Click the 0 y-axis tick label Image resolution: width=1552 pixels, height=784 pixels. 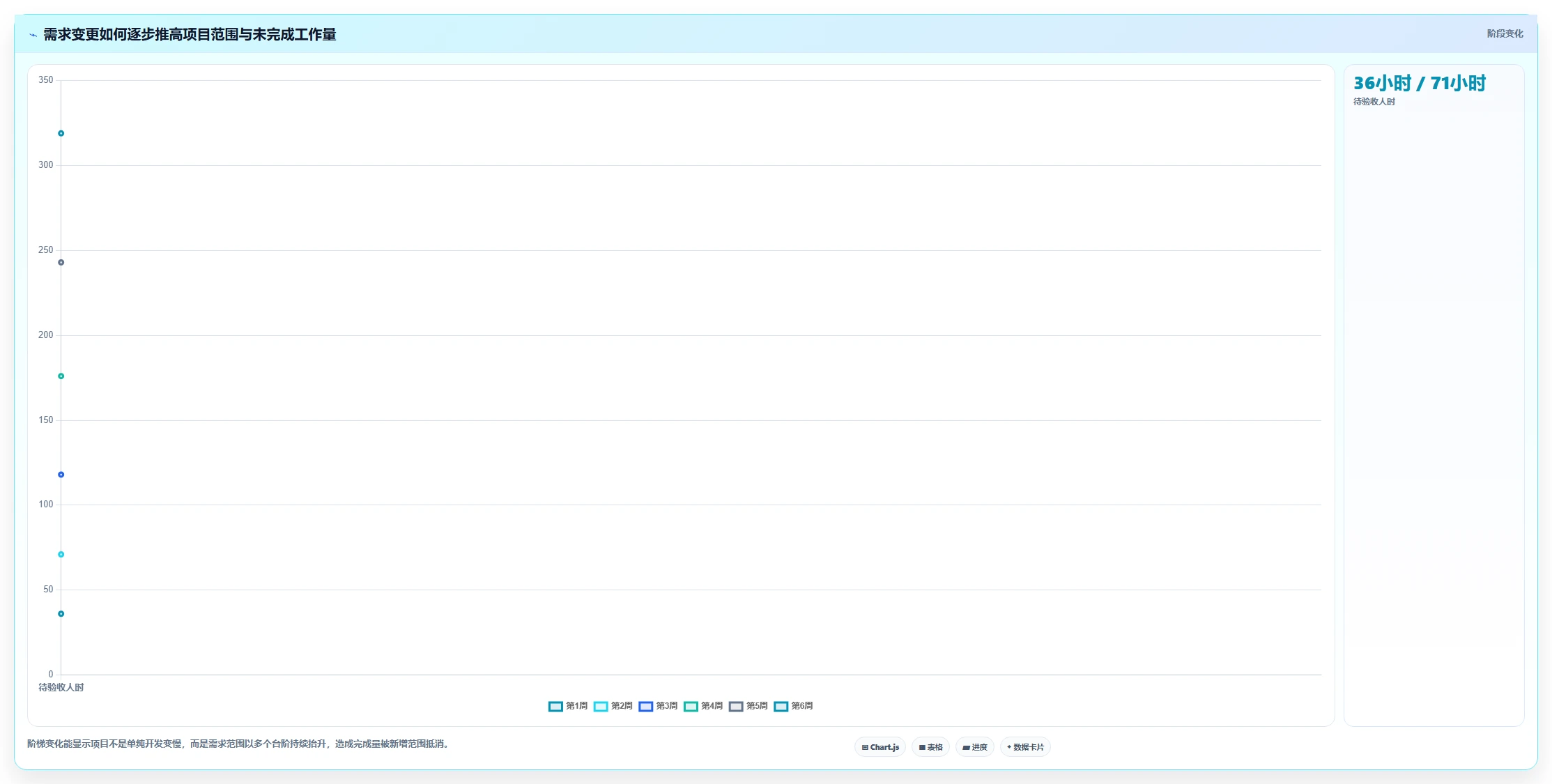pyautogui.click(x=51, y=675)
